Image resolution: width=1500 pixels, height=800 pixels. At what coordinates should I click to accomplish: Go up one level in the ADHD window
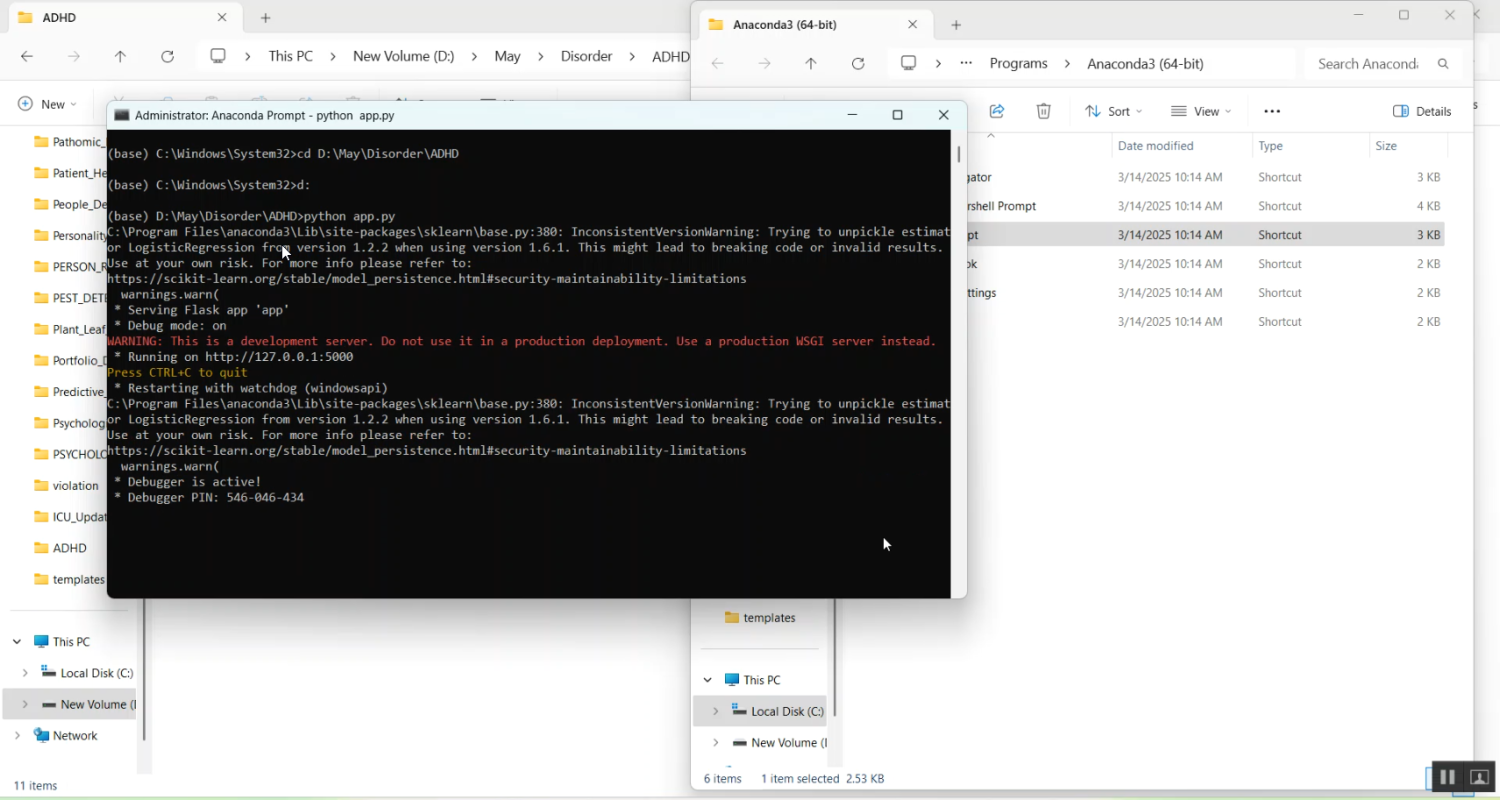pyautogui.click(x=120, y=57)
